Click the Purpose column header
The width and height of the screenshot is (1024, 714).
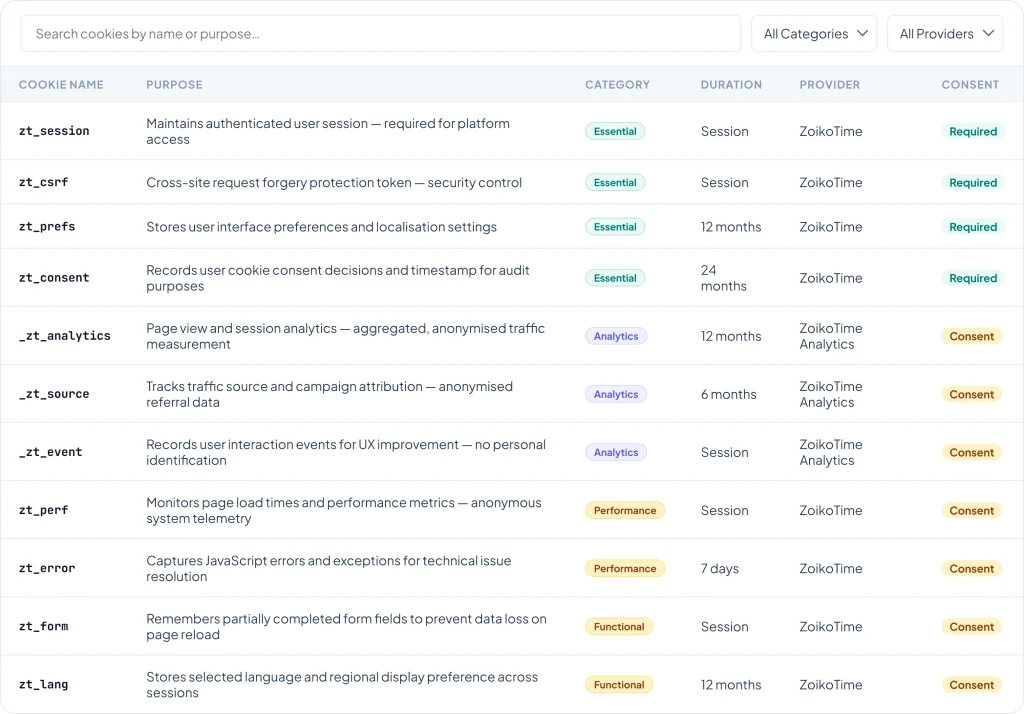[x=174, y=85]
